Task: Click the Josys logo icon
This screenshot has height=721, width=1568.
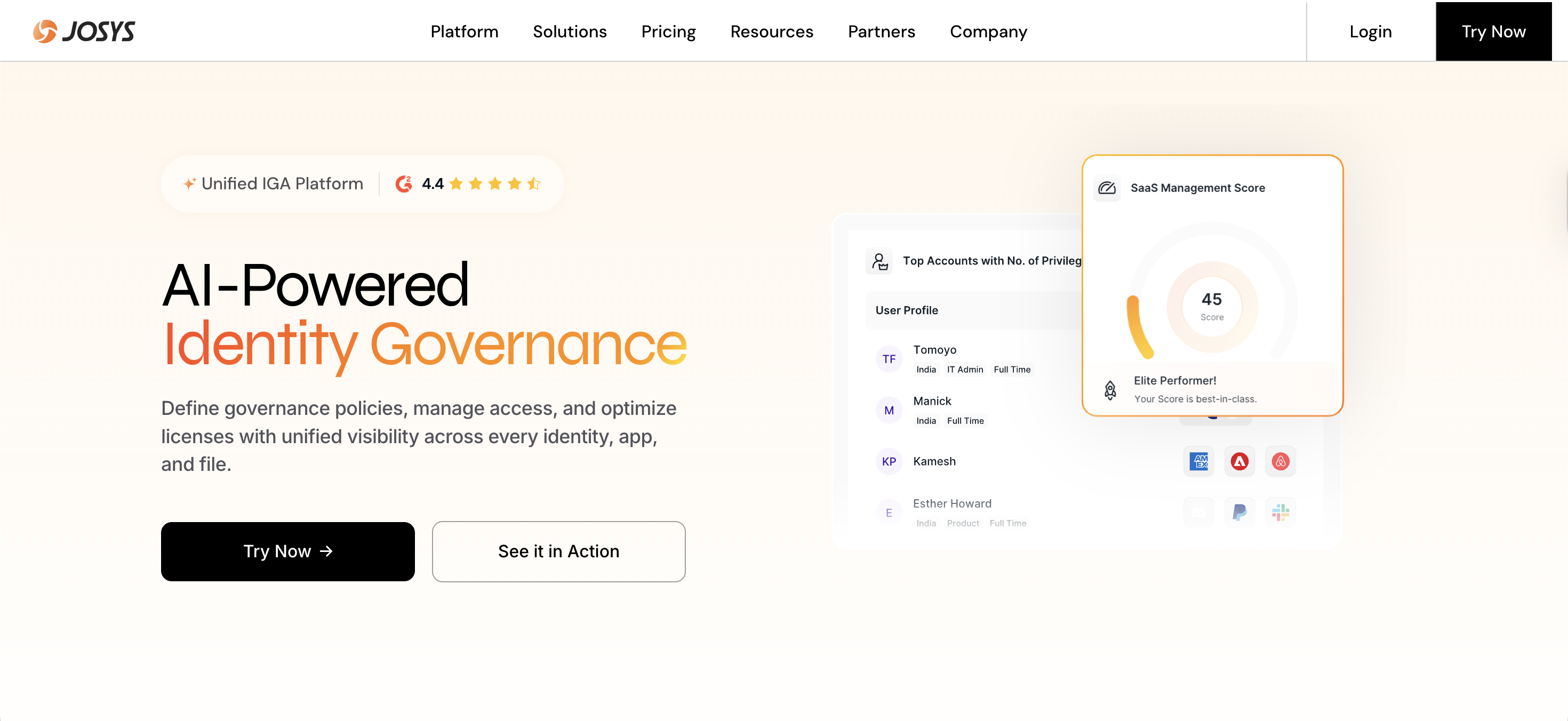Action: (45, 31)
